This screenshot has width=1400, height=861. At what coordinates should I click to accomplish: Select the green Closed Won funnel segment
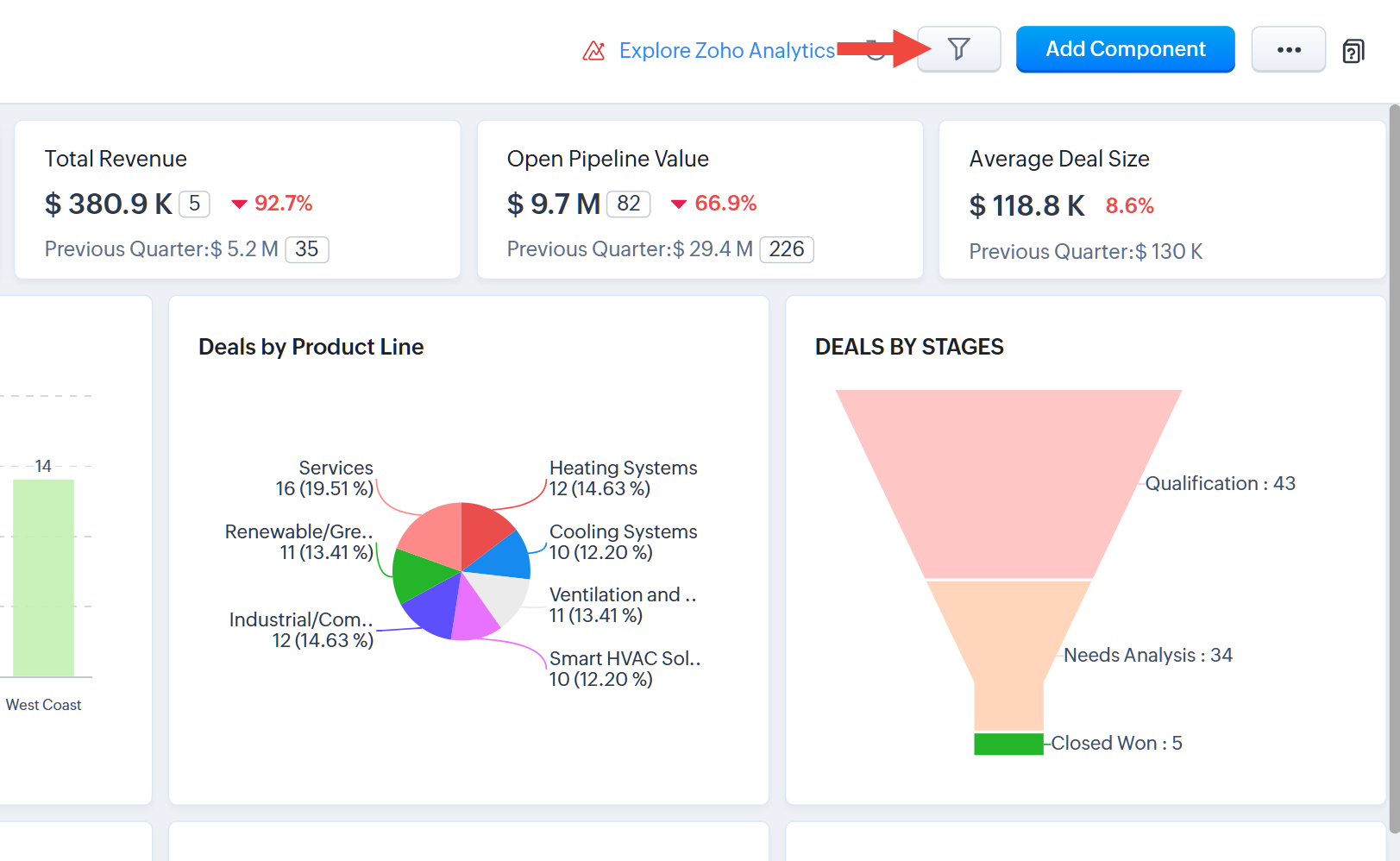pyautogui.click(x=1008, y=744)
